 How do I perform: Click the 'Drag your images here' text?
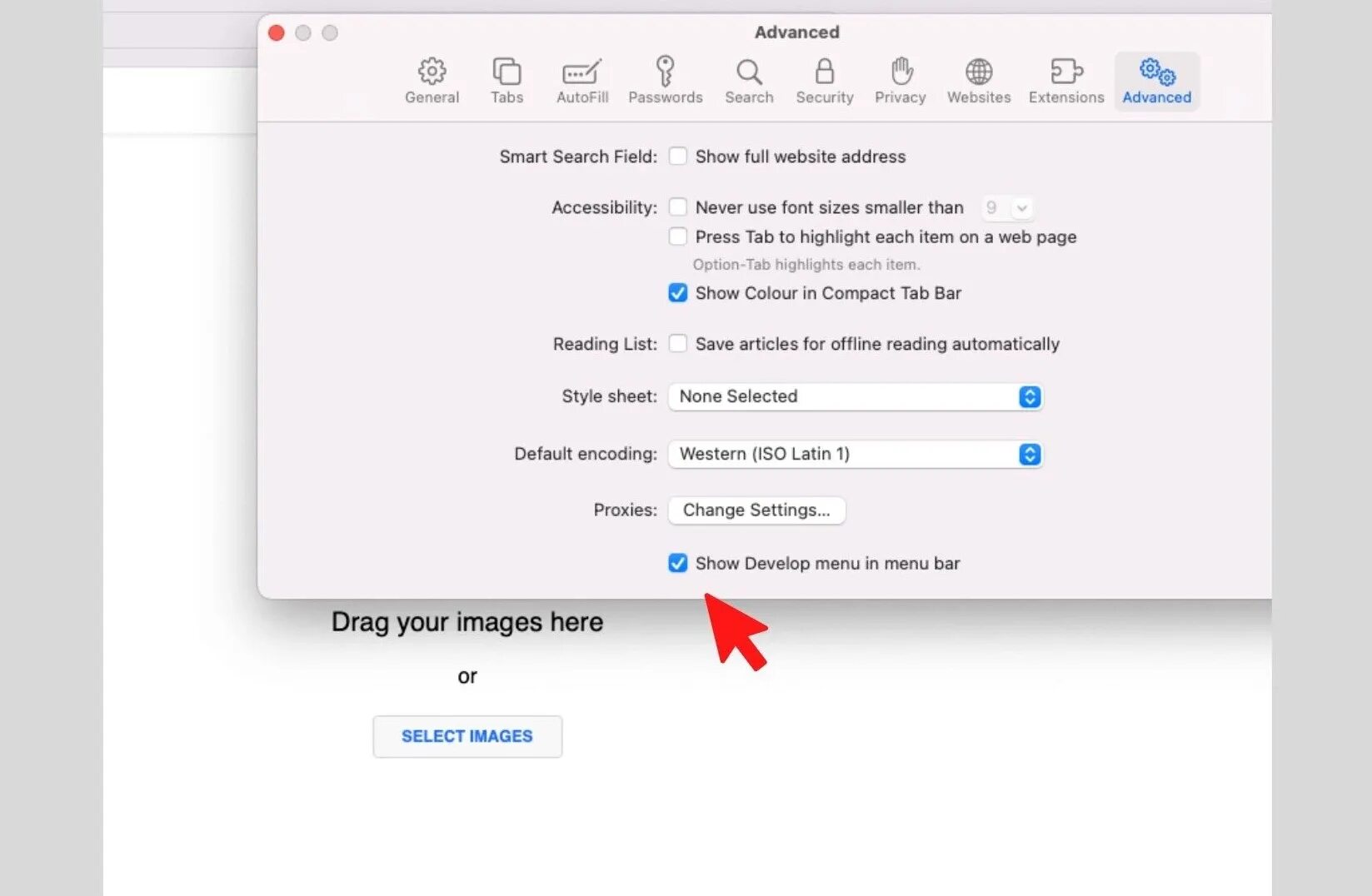click(x=467, y=622)
